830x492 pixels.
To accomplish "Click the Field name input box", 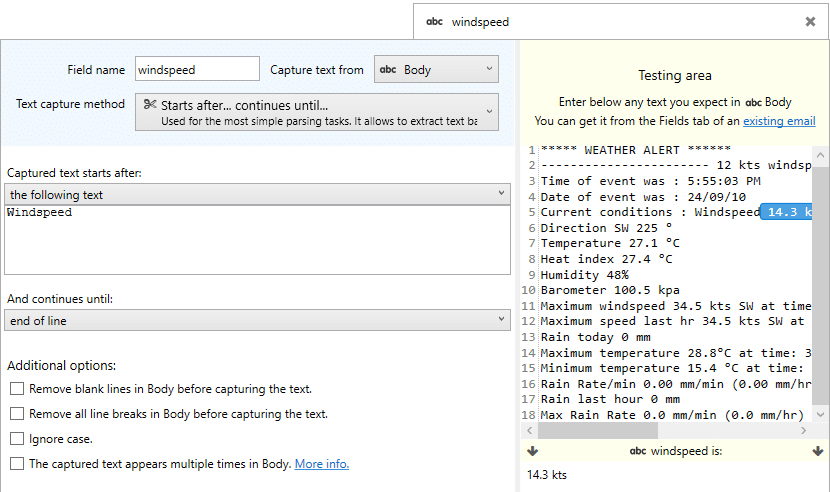I will (197, 69).
